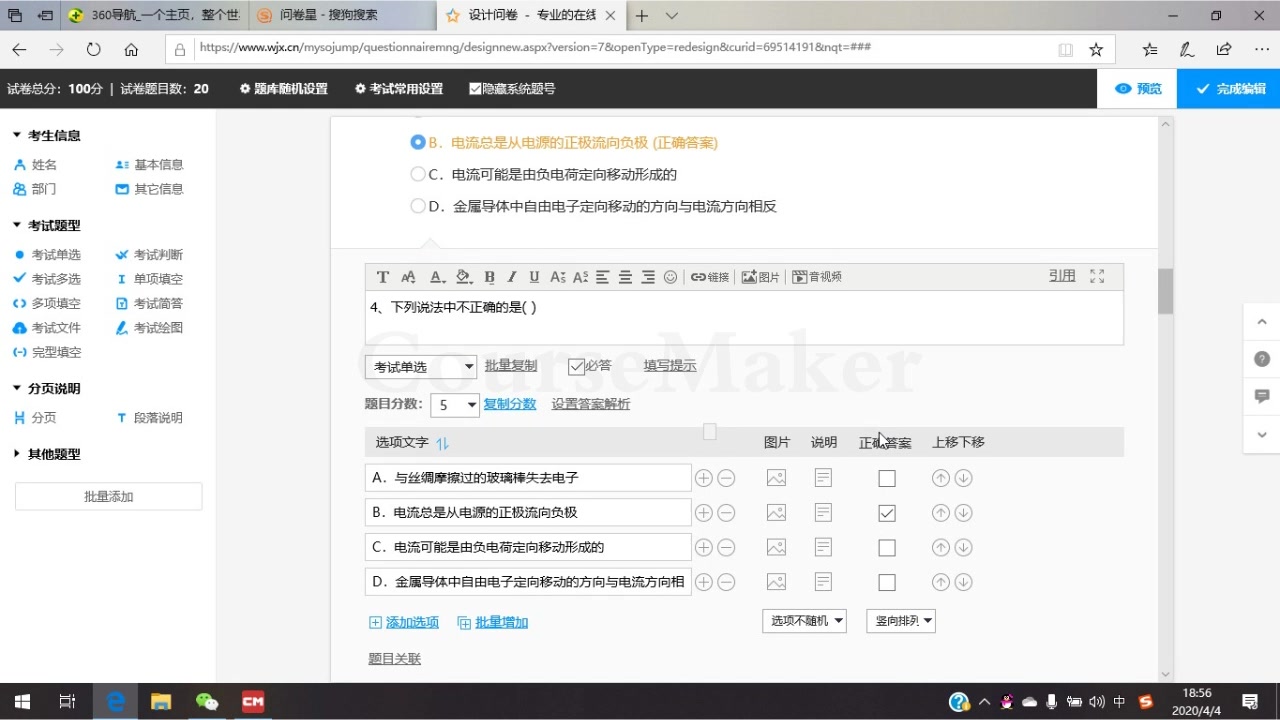Viewport: 1280px width, 720px height.
Task: Insert a hyperlink (链接)
Action: 710,277
